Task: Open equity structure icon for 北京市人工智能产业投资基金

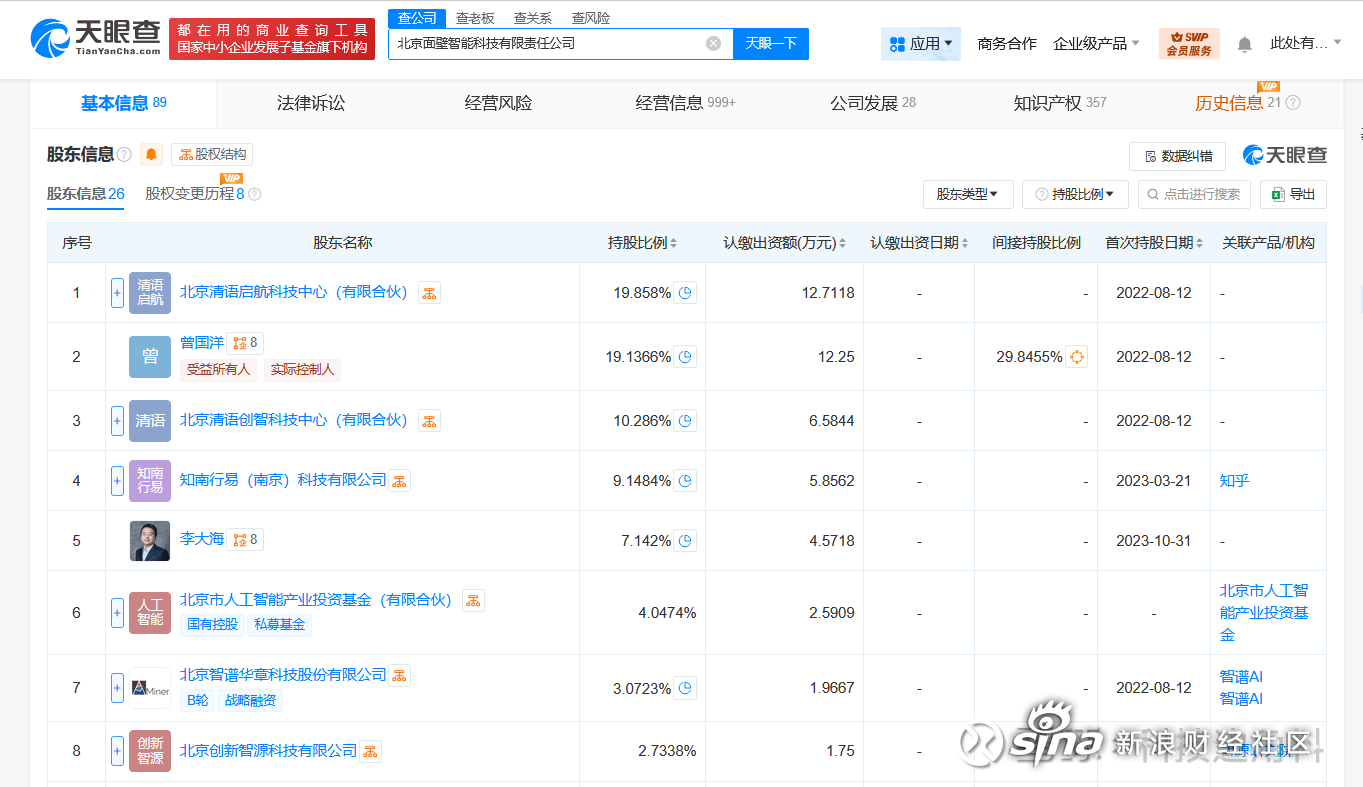Action: pyautogui.click(x=473, y=600)
